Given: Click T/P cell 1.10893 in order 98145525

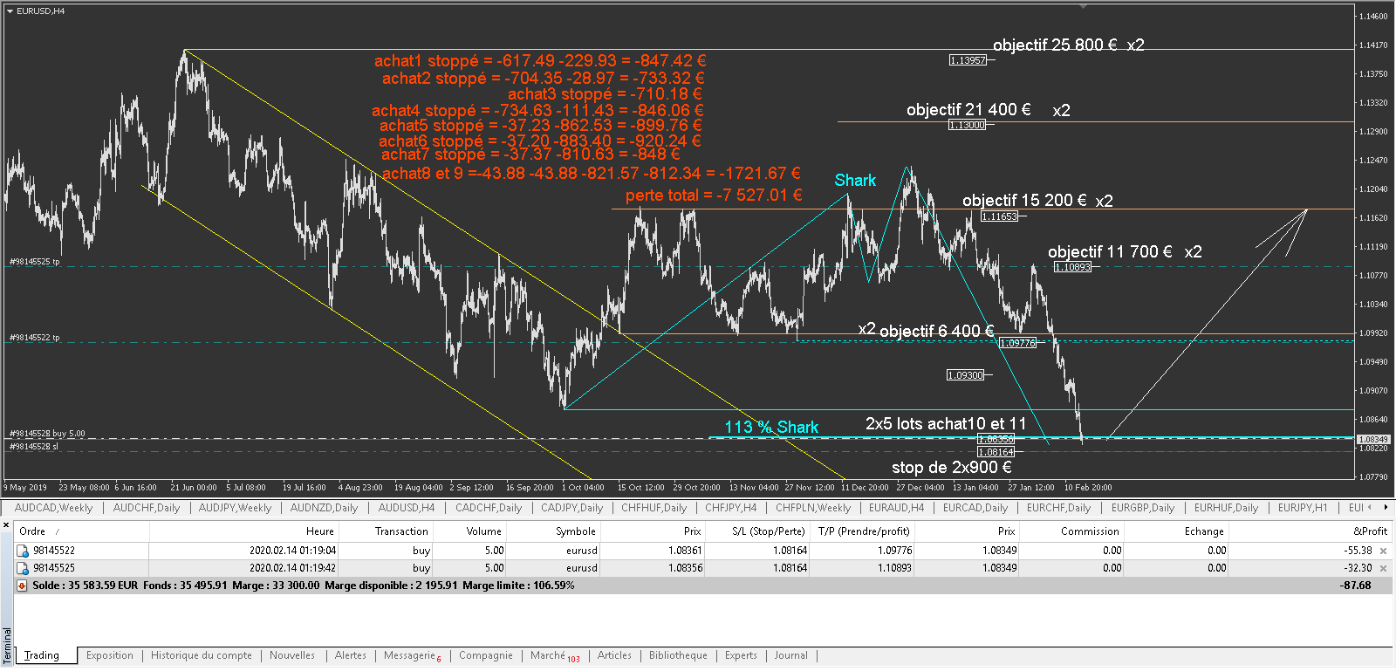Looking at the screenshot, I should click(898, 568).
